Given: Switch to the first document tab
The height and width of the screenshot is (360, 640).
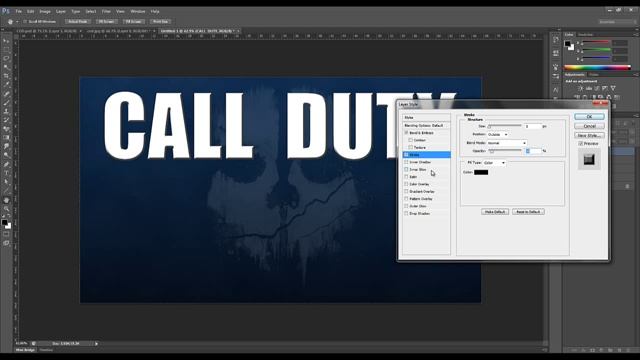Looking at the screenshot, I should point(47,31).
